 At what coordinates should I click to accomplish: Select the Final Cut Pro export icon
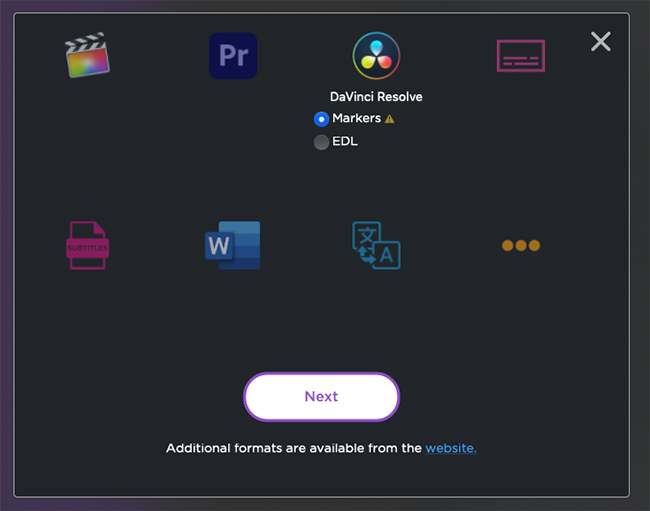[x=87, y=55]
